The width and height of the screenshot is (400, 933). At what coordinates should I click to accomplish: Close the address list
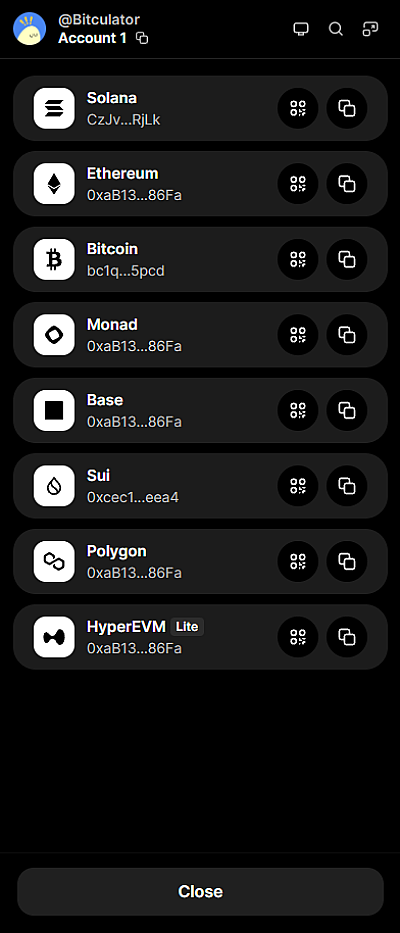200,891
